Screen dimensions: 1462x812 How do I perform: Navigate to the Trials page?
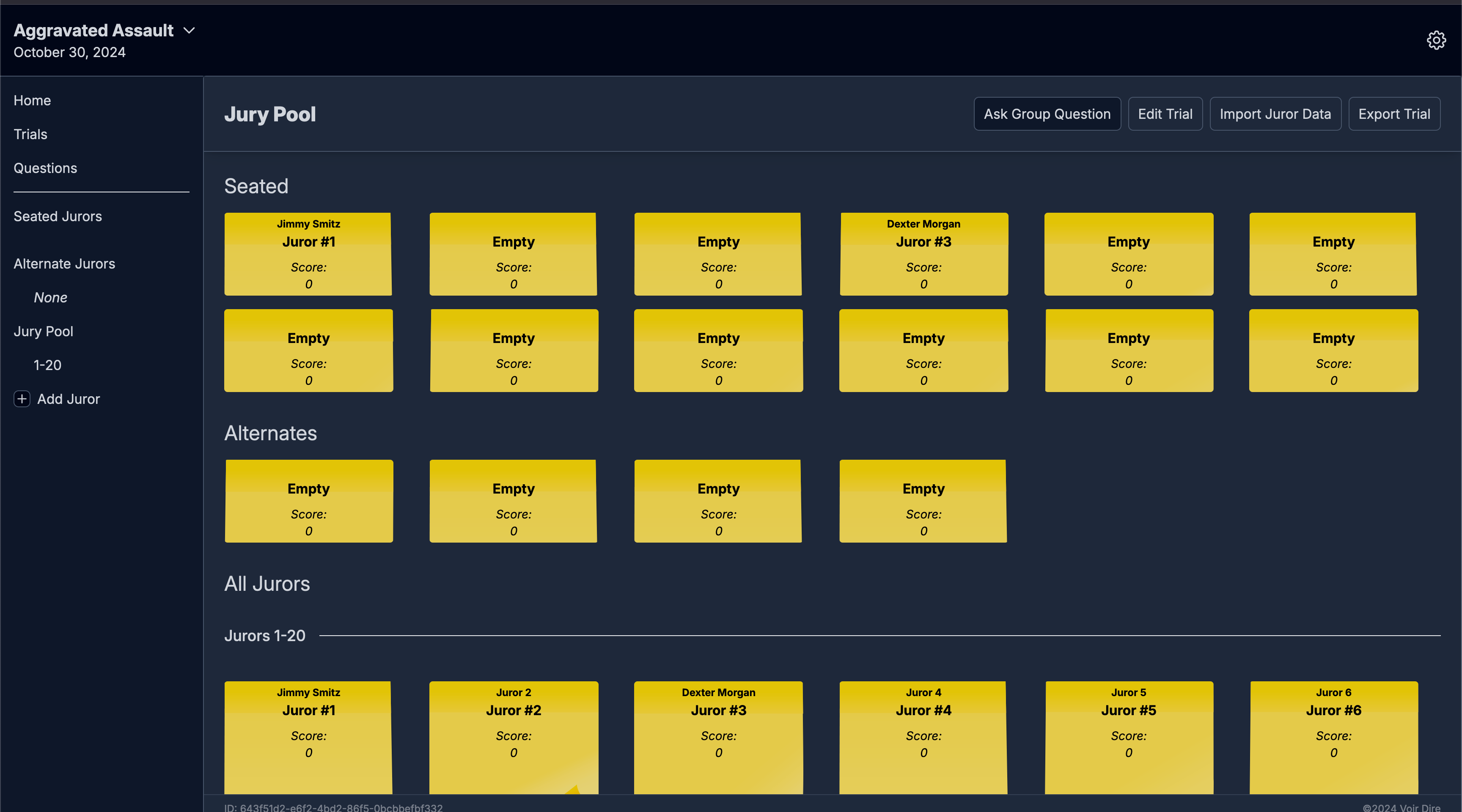tap(30, 134)
